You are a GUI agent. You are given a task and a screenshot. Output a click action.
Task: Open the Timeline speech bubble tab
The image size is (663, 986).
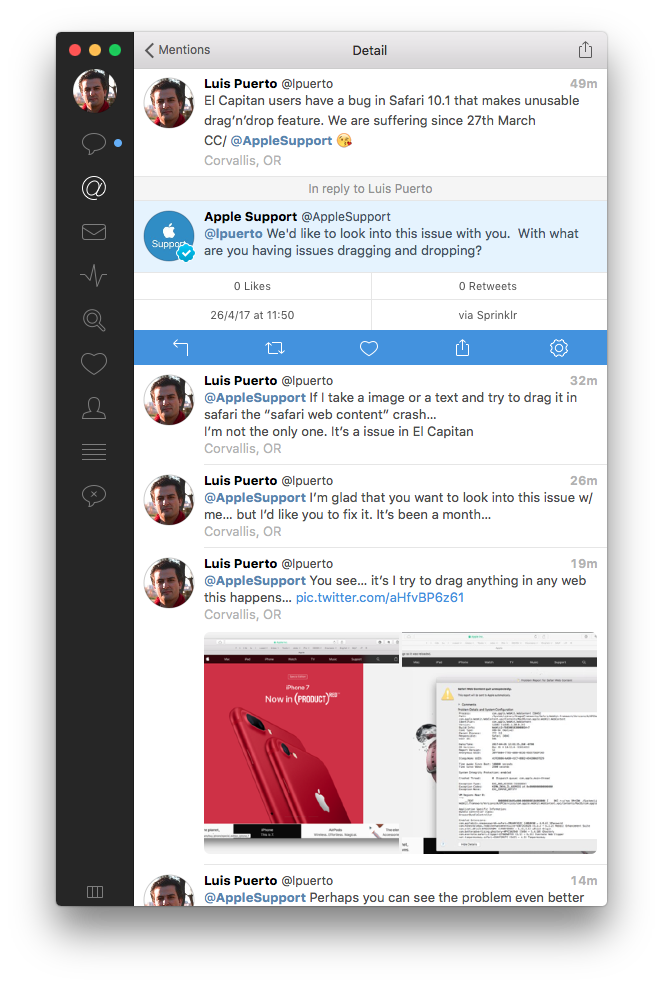pos(94,143)
